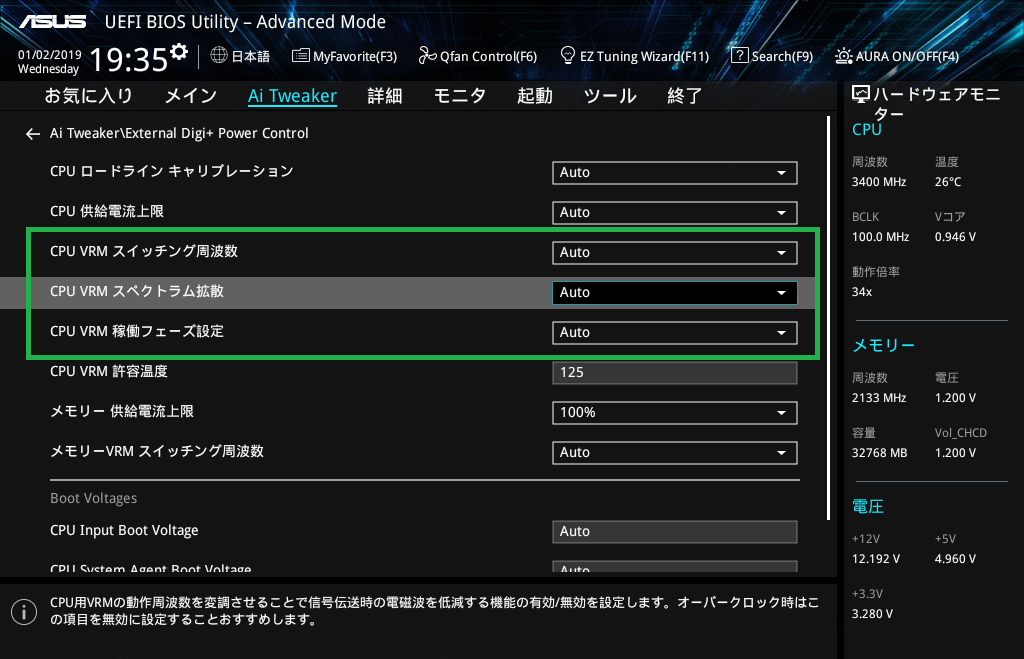Viewport: 1024px width, 659px height.
Task: Click BCLK 100.0 MHz value
Action: click(880, 237)
